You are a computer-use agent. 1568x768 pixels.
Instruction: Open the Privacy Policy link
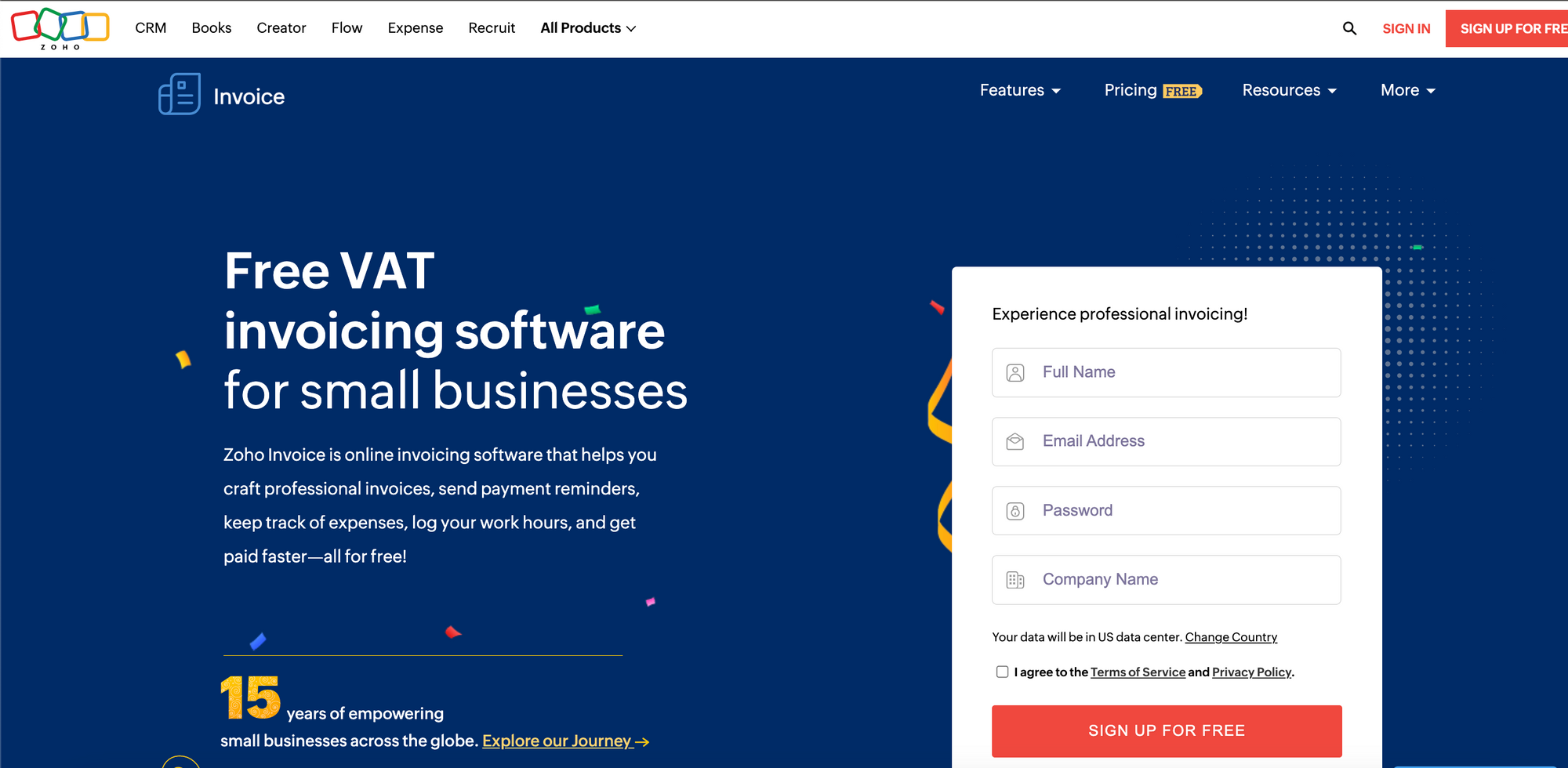click(1251, 672)
